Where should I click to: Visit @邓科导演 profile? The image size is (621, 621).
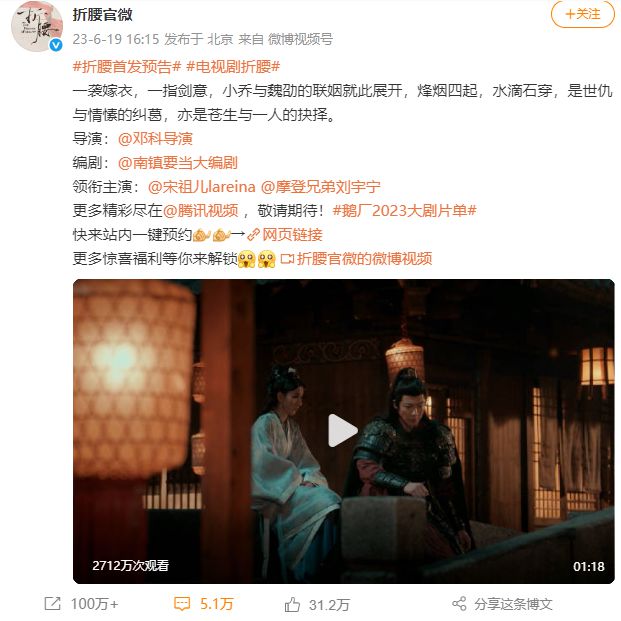155,139
